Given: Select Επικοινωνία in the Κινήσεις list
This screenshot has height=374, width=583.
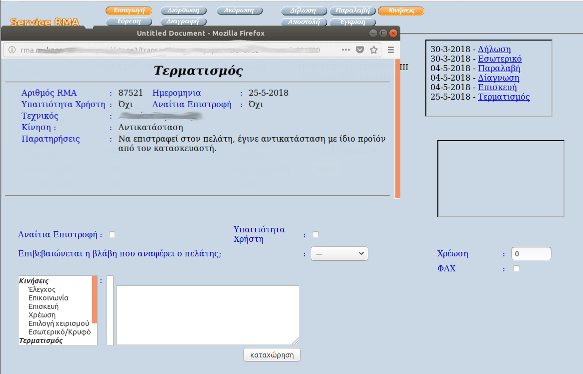Looking at the screenshot, I should [48, 298].
